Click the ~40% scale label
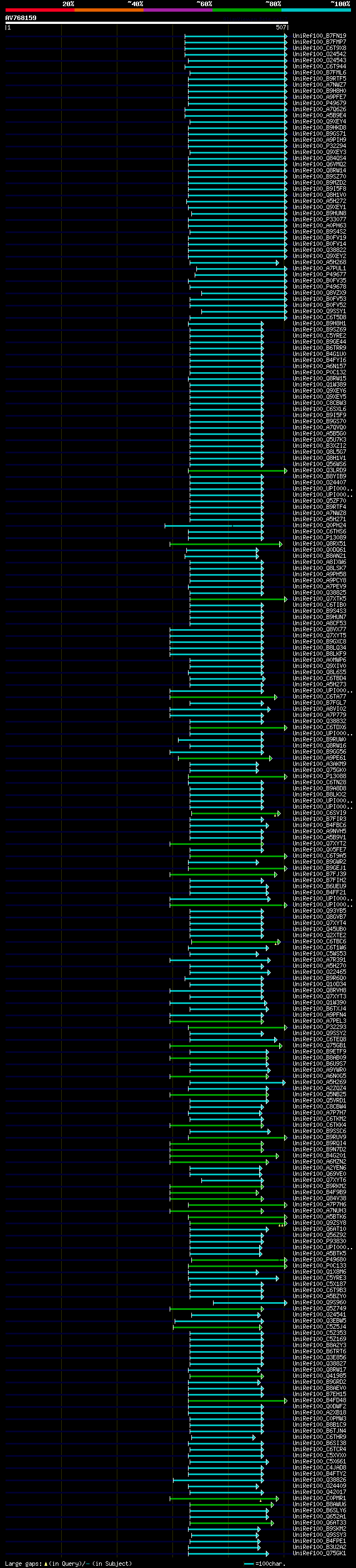 135,4
